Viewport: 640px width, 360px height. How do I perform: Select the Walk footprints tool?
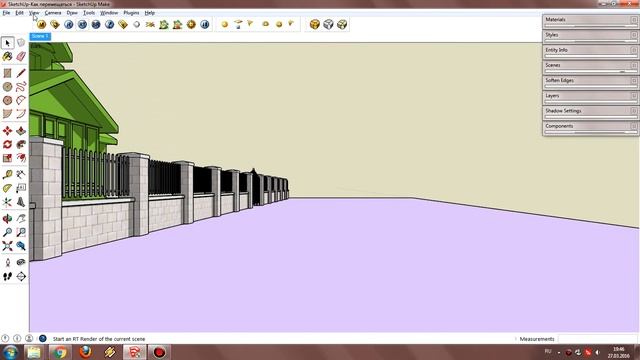pyautogui.click(x=7, y=276)
